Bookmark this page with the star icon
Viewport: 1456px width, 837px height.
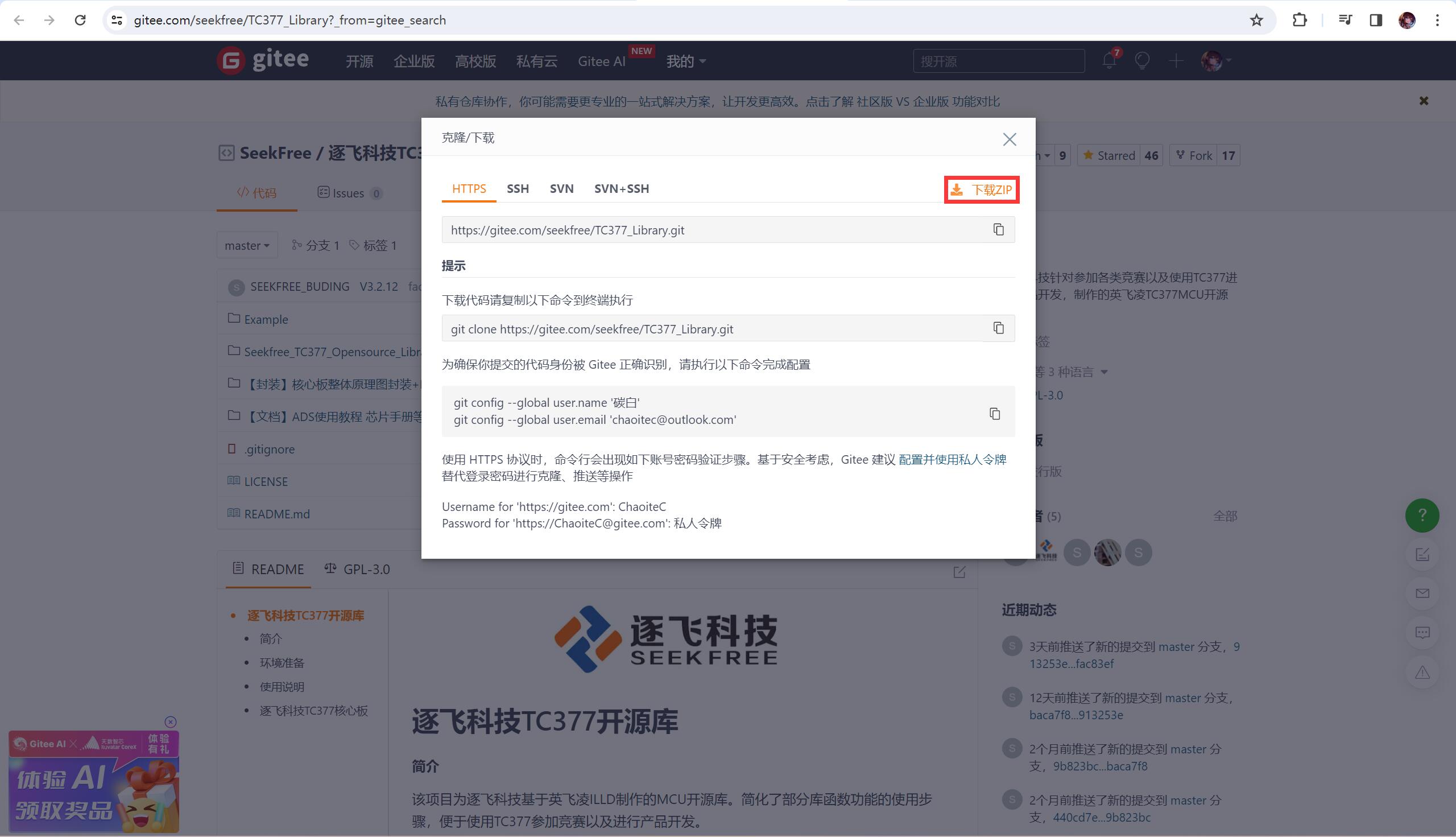coord(1256,20)
